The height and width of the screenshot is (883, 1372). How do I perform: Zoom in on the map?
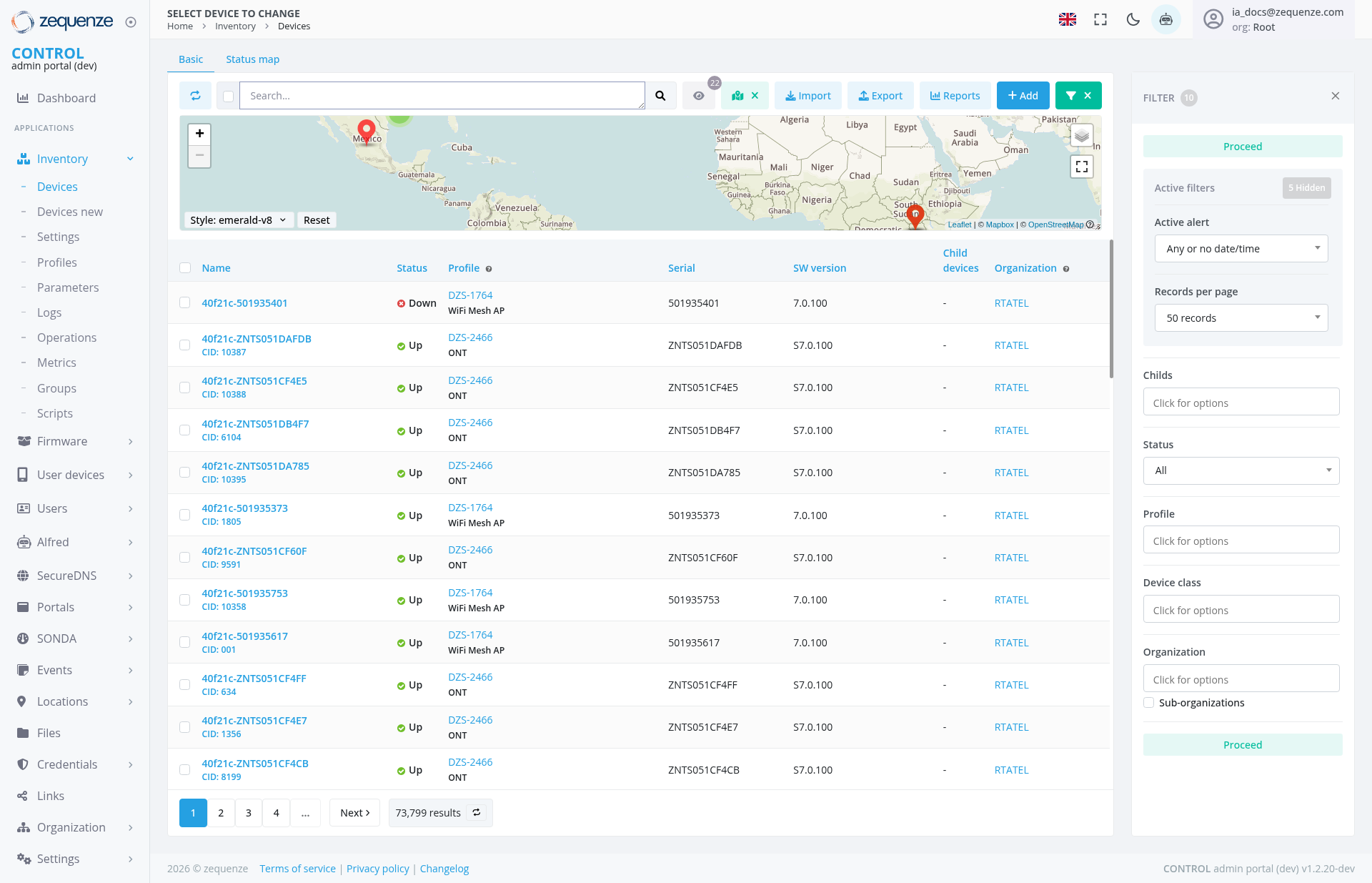(199, 134)
